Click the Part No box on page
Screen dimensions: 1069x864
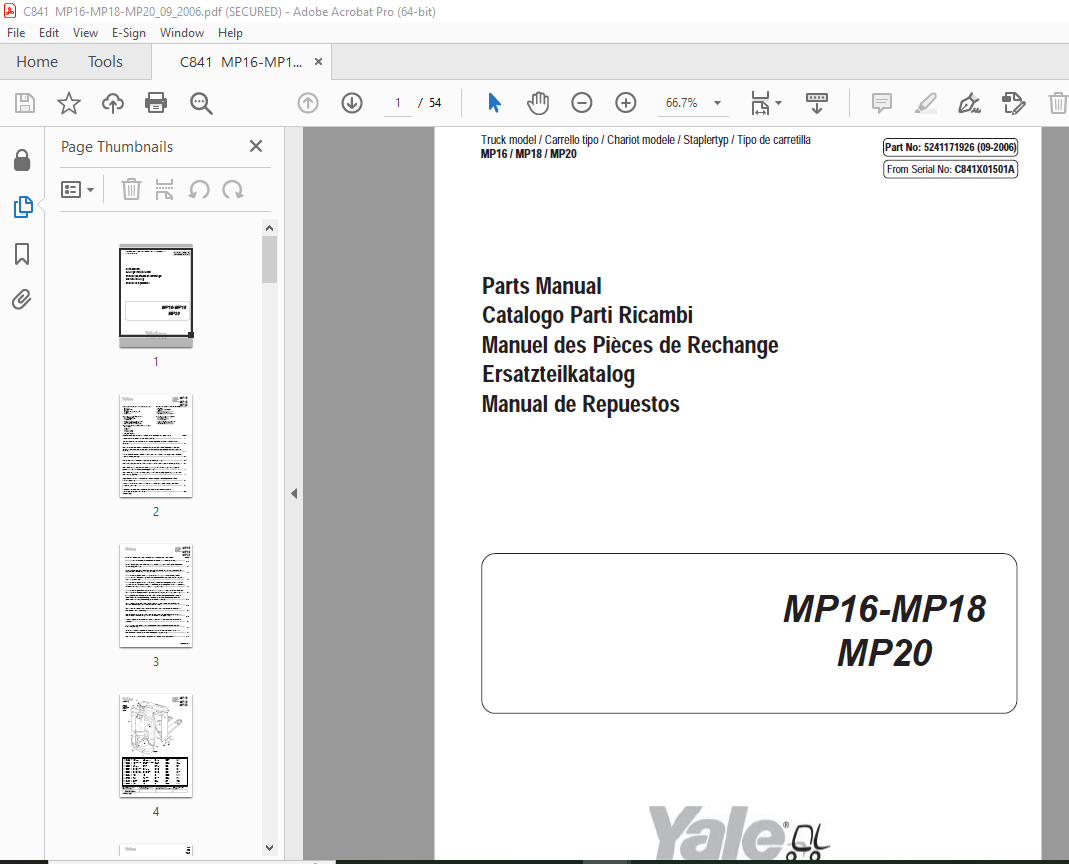pos(950,147)
